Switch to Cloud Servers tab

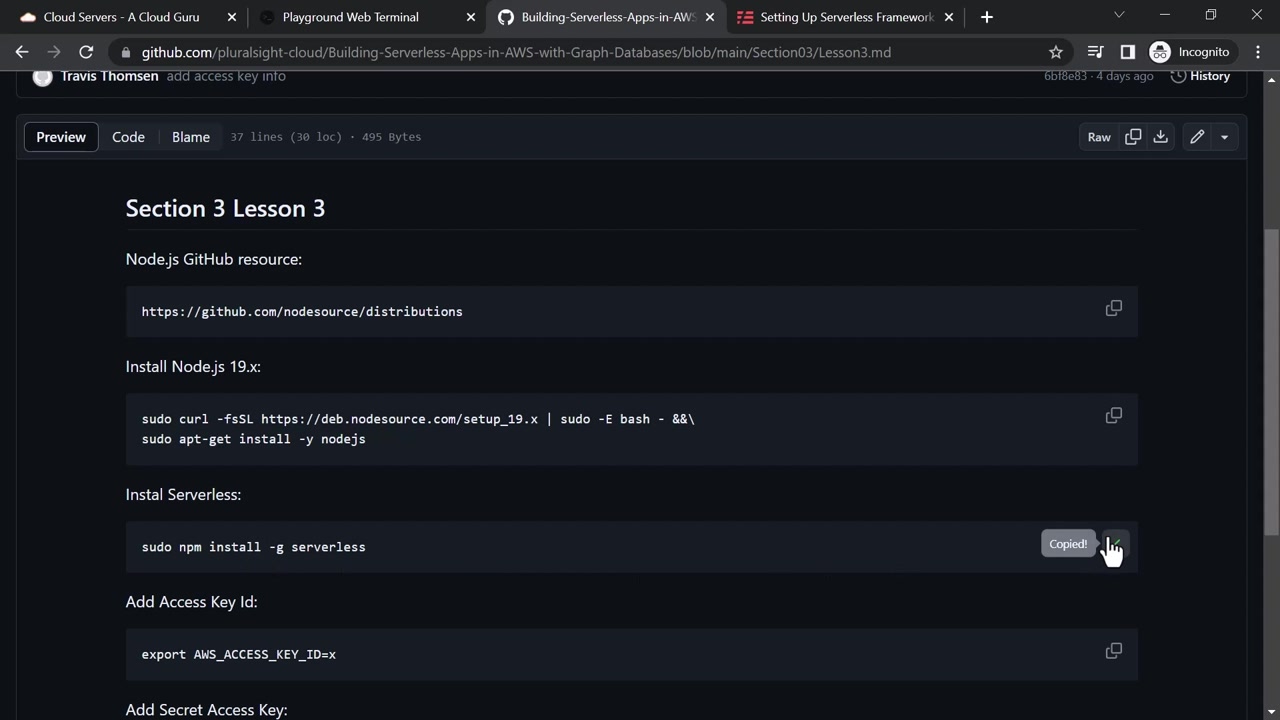[x=120, y=17]
